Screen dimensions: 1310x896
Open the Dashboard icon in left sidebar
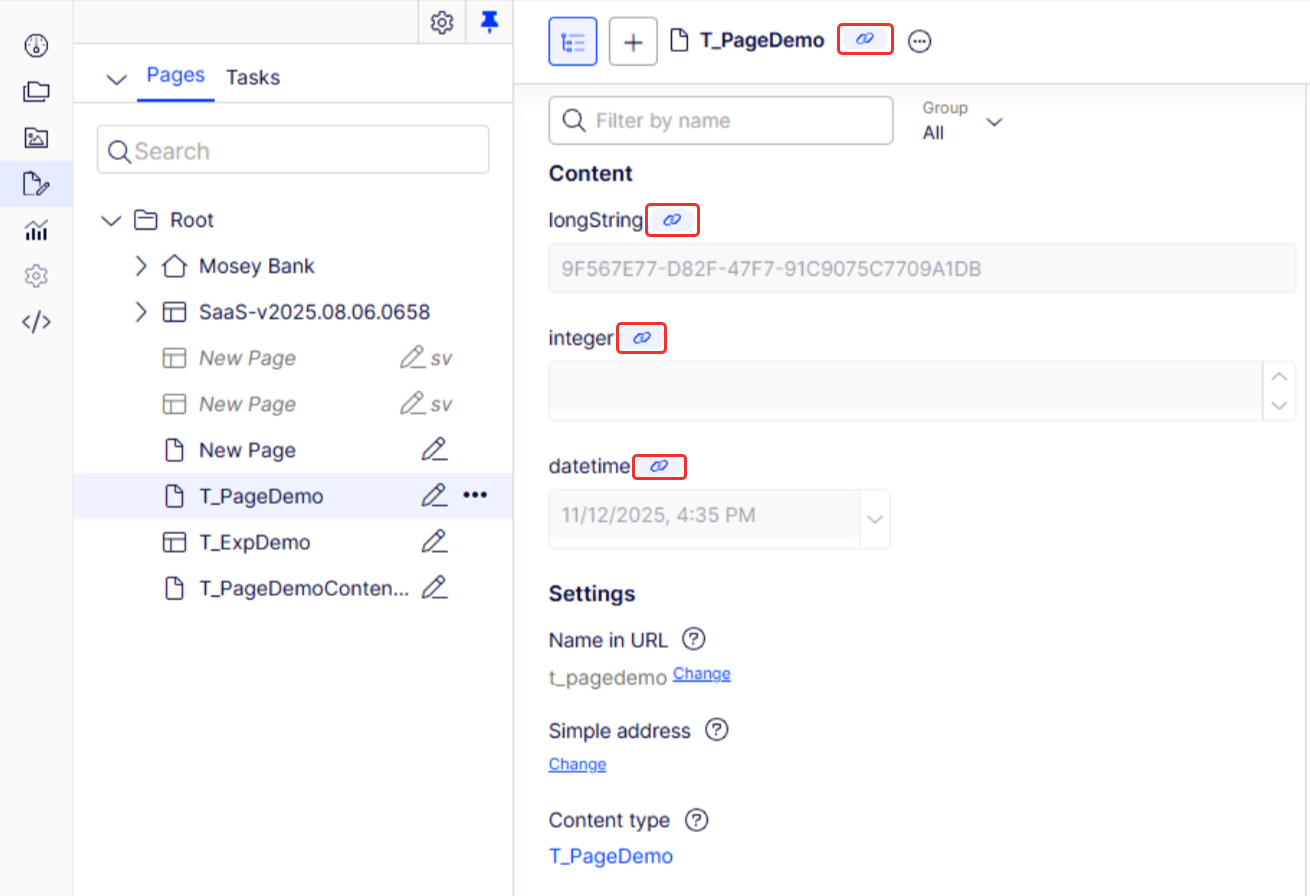36,46
